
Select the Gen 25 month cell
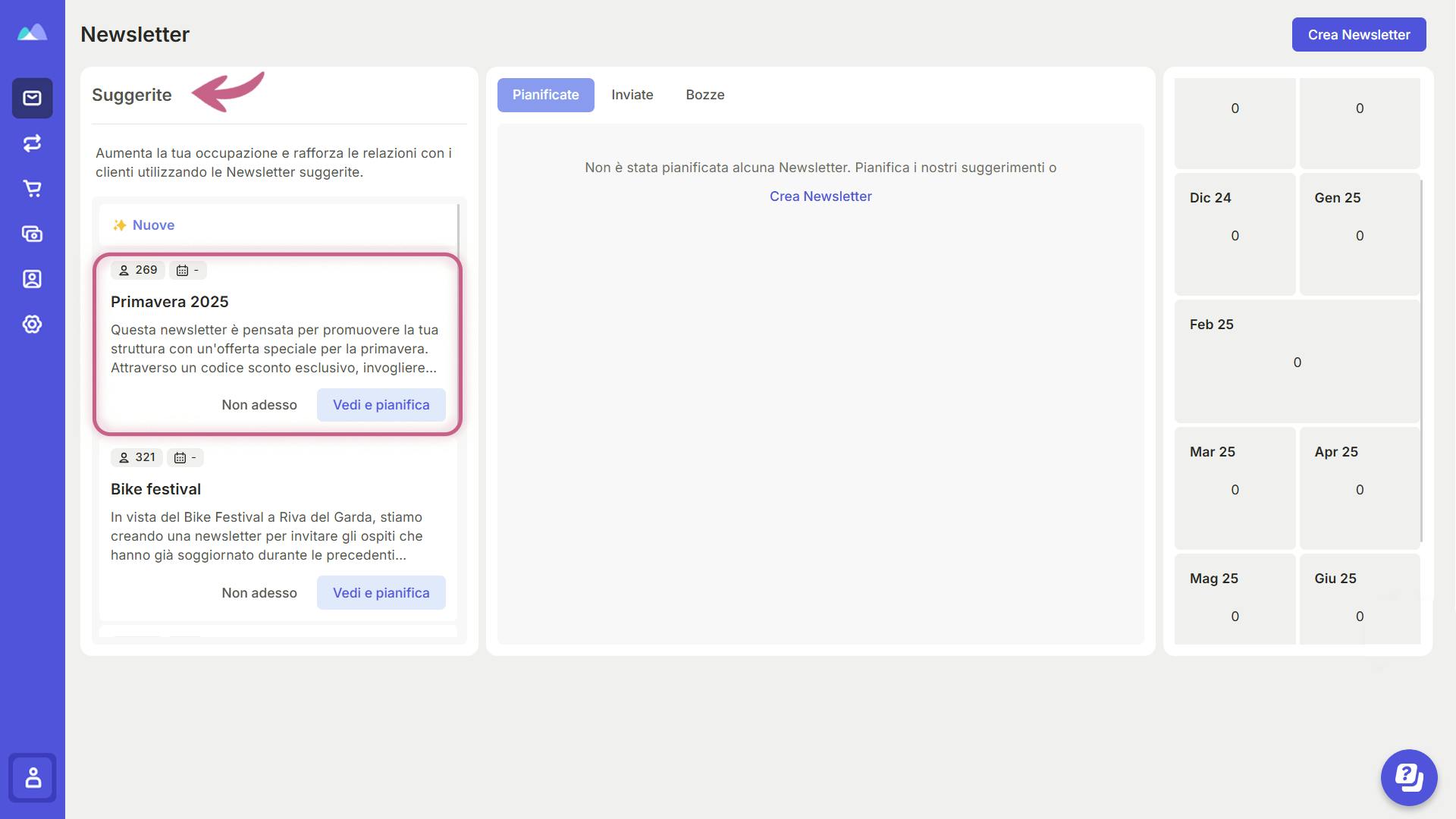[x=1360, y=234]
